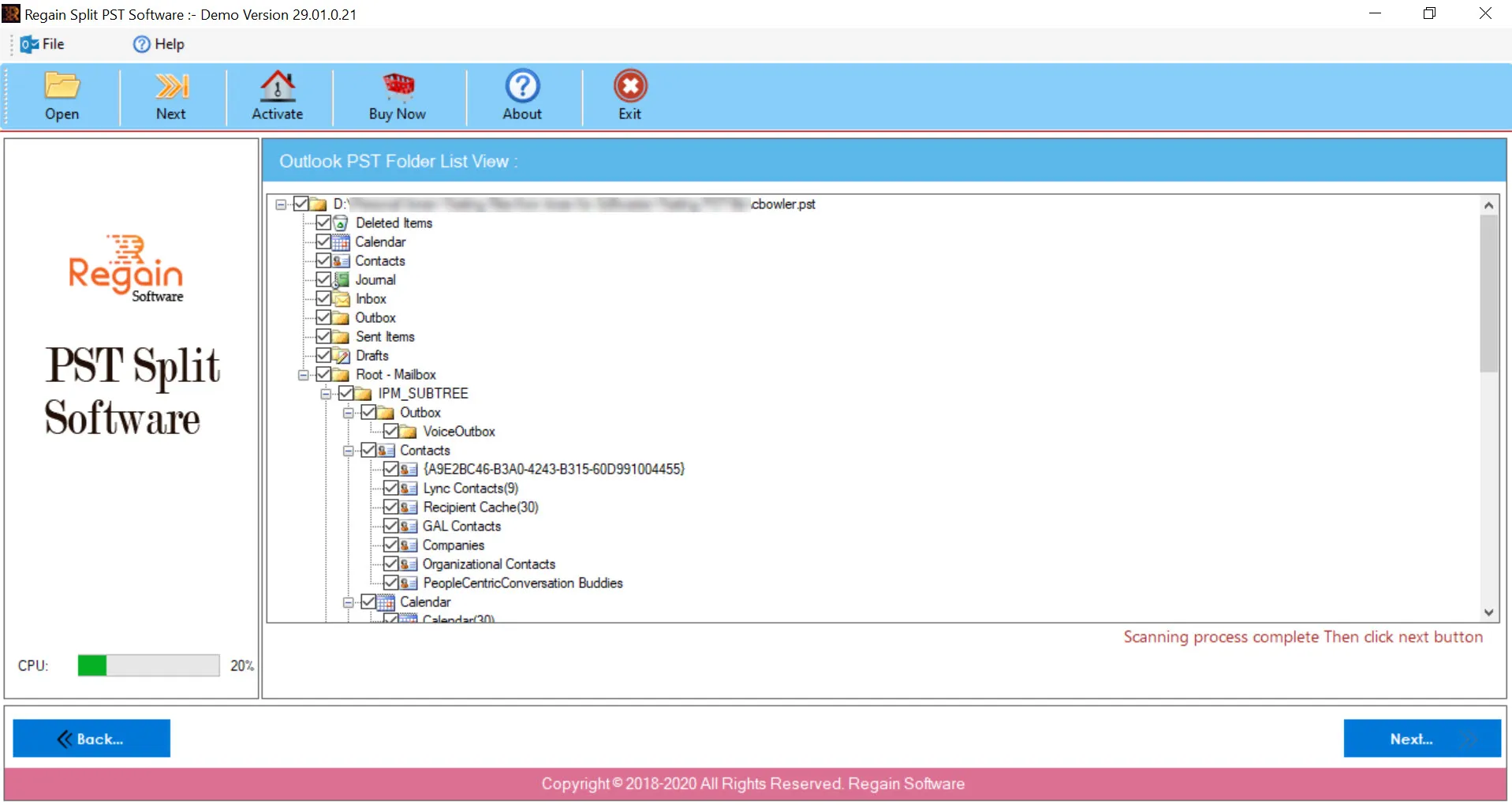Click the Companies contact card icon
Viewport: 1512px width, 805px height.
pyautogui.click(x=408, y=545)
